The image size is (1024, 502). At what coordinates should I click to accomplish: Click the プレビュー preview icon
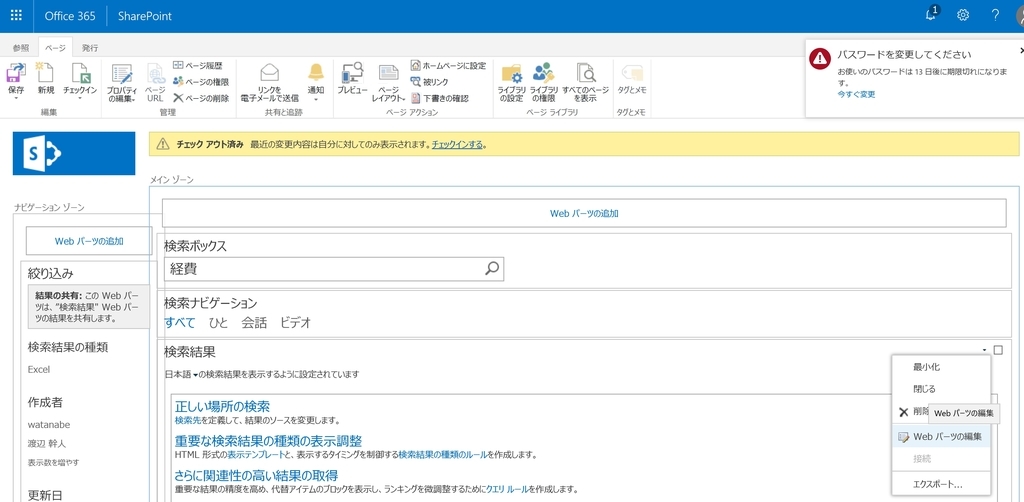coord(353,72)
